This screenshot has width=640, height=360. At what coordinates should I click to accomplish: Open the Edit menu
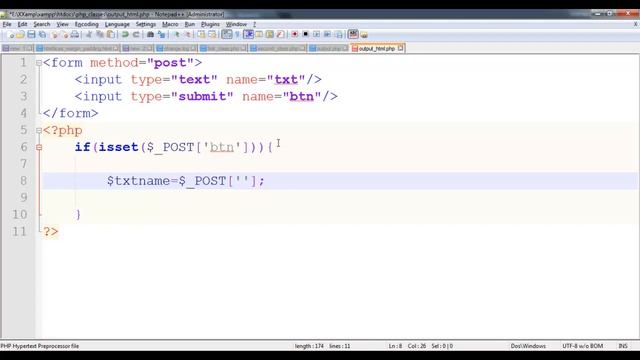tap(22, 24)
